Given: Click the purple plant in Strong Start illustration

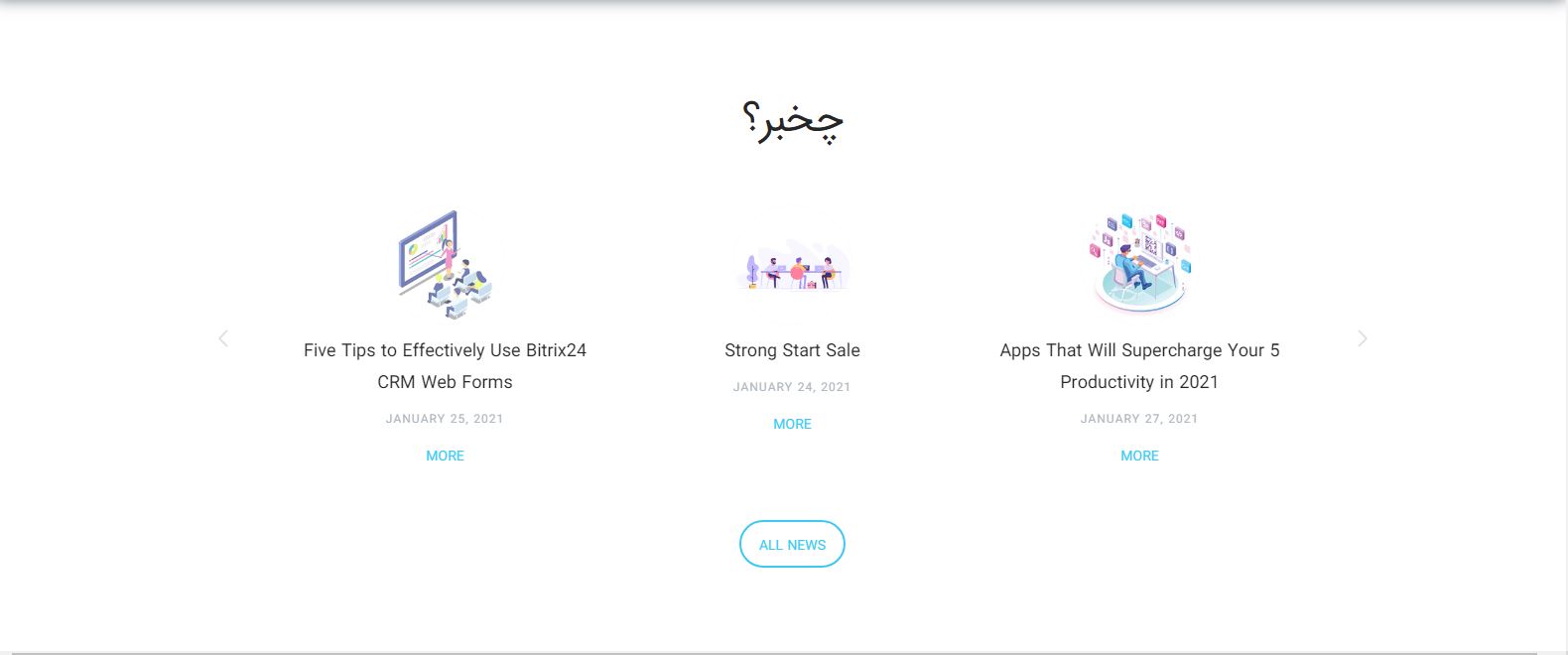Looking at the screenshot, I should [x=751, y=269].
